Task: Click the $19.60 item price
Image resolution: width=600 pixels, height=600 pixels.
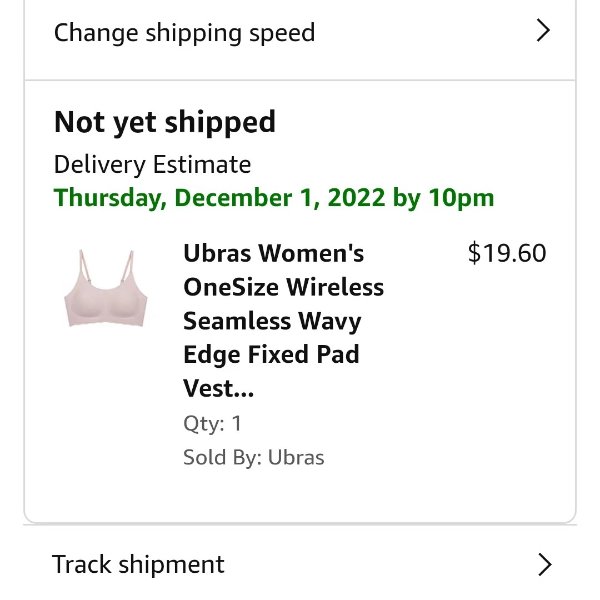Action: [507, 253]
